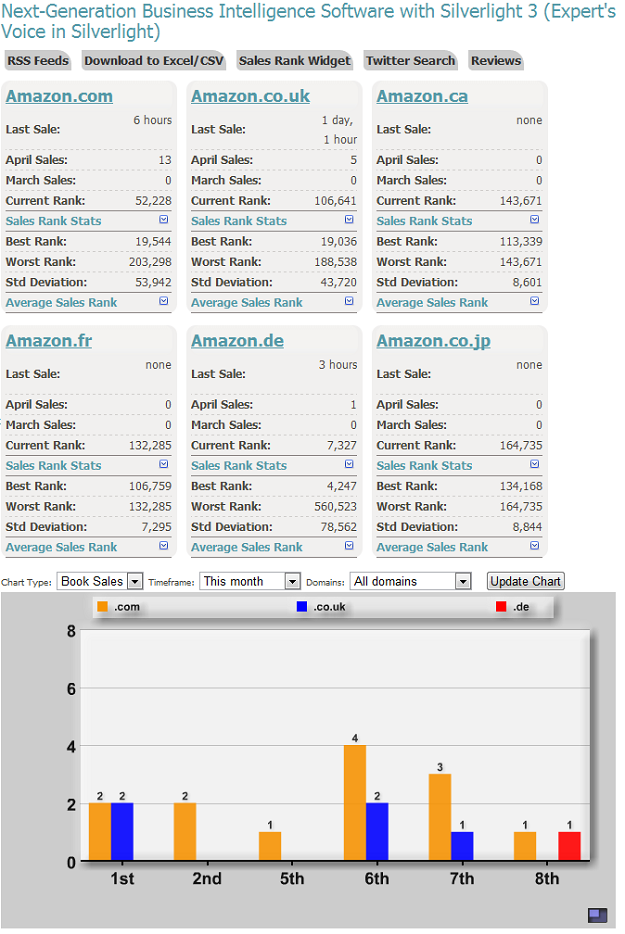The width and height of the screenshot is (625, 934).
Task: Click Sales Rank Stats text under Amazon.fr
Action: pyautogui.click(x=54, y=466)
